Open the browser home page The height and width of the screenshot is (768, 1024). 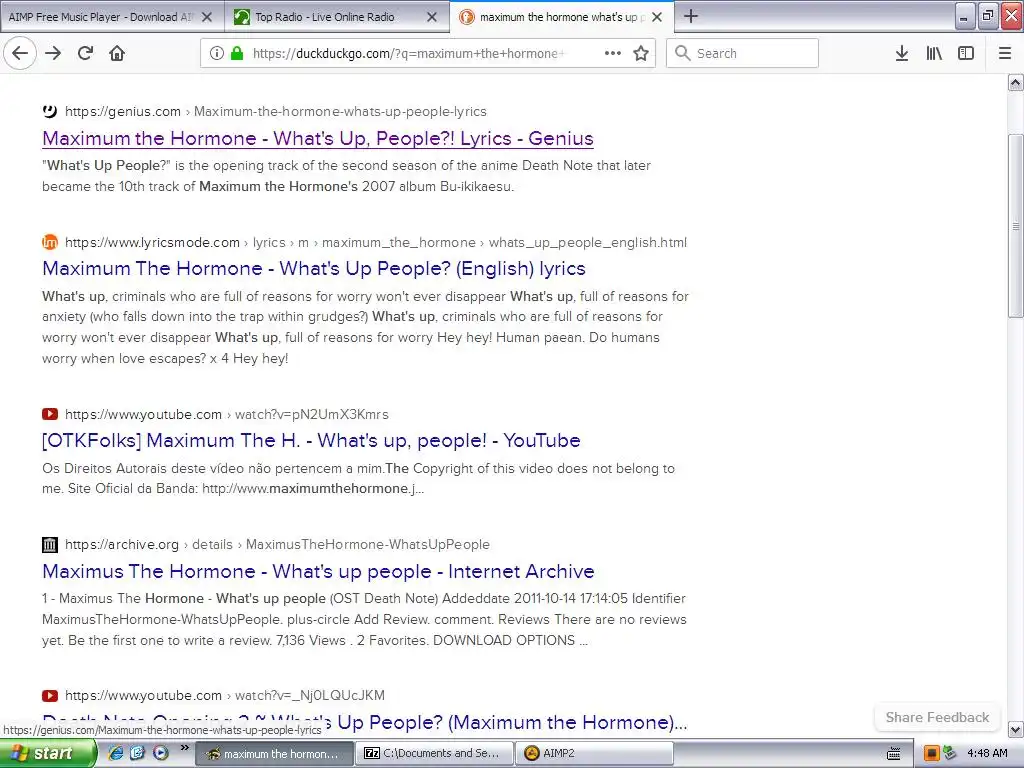click(x=117, y=53)
